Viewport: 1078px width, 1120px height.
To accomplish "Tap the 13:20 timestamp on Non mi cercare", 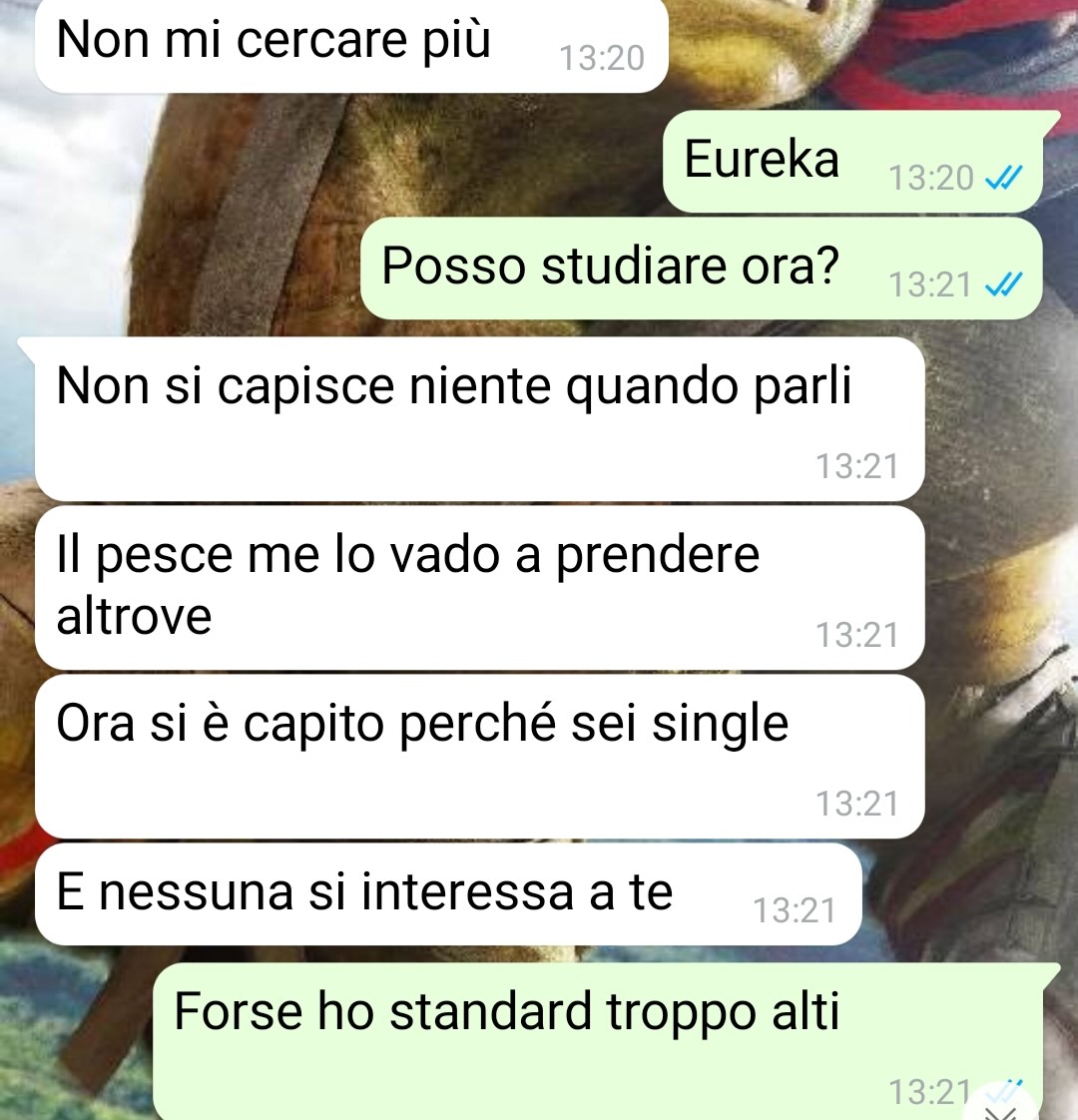I will click(x=602, y=59).
